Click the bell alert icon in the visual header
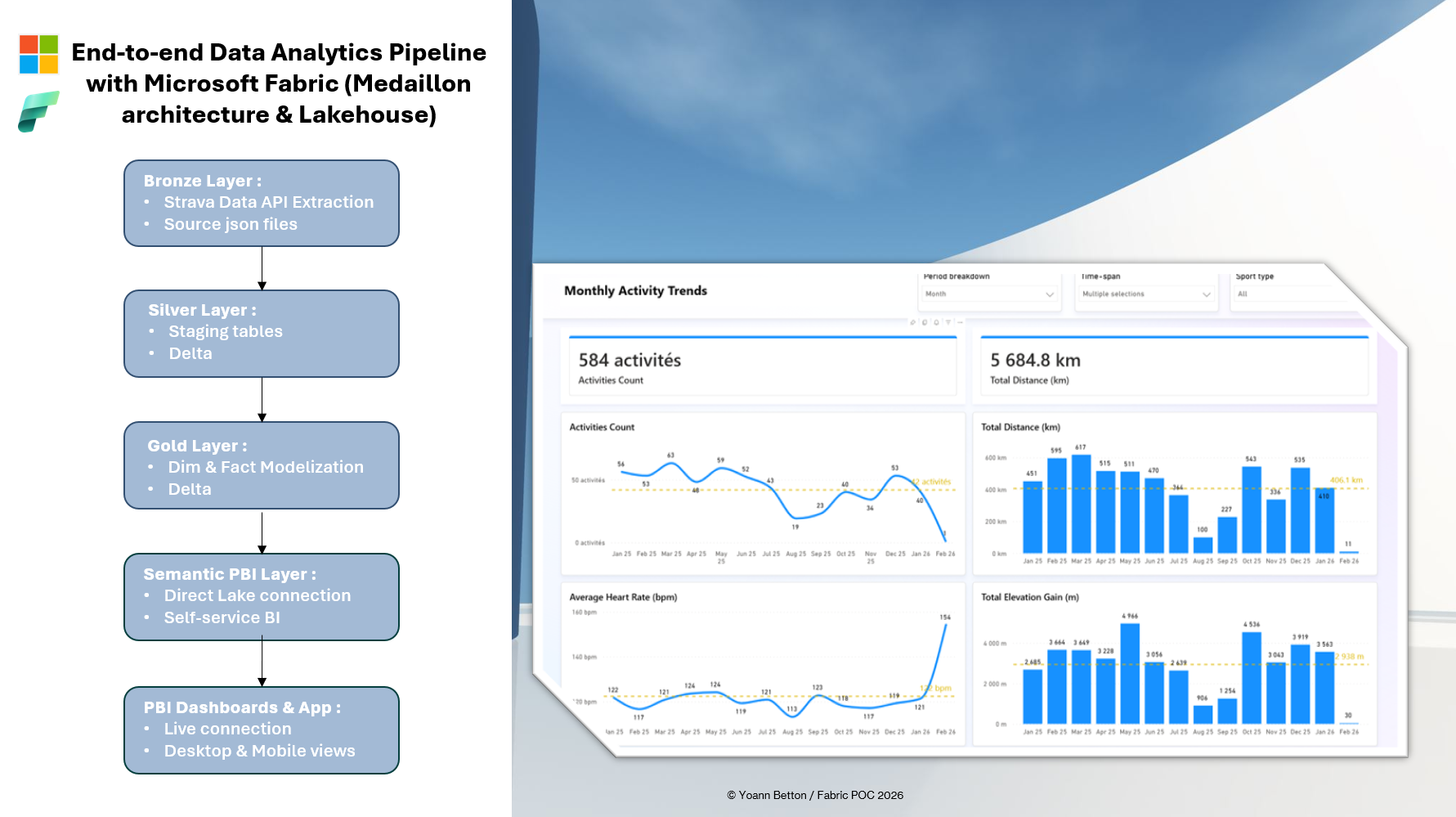 pos(936,322)
